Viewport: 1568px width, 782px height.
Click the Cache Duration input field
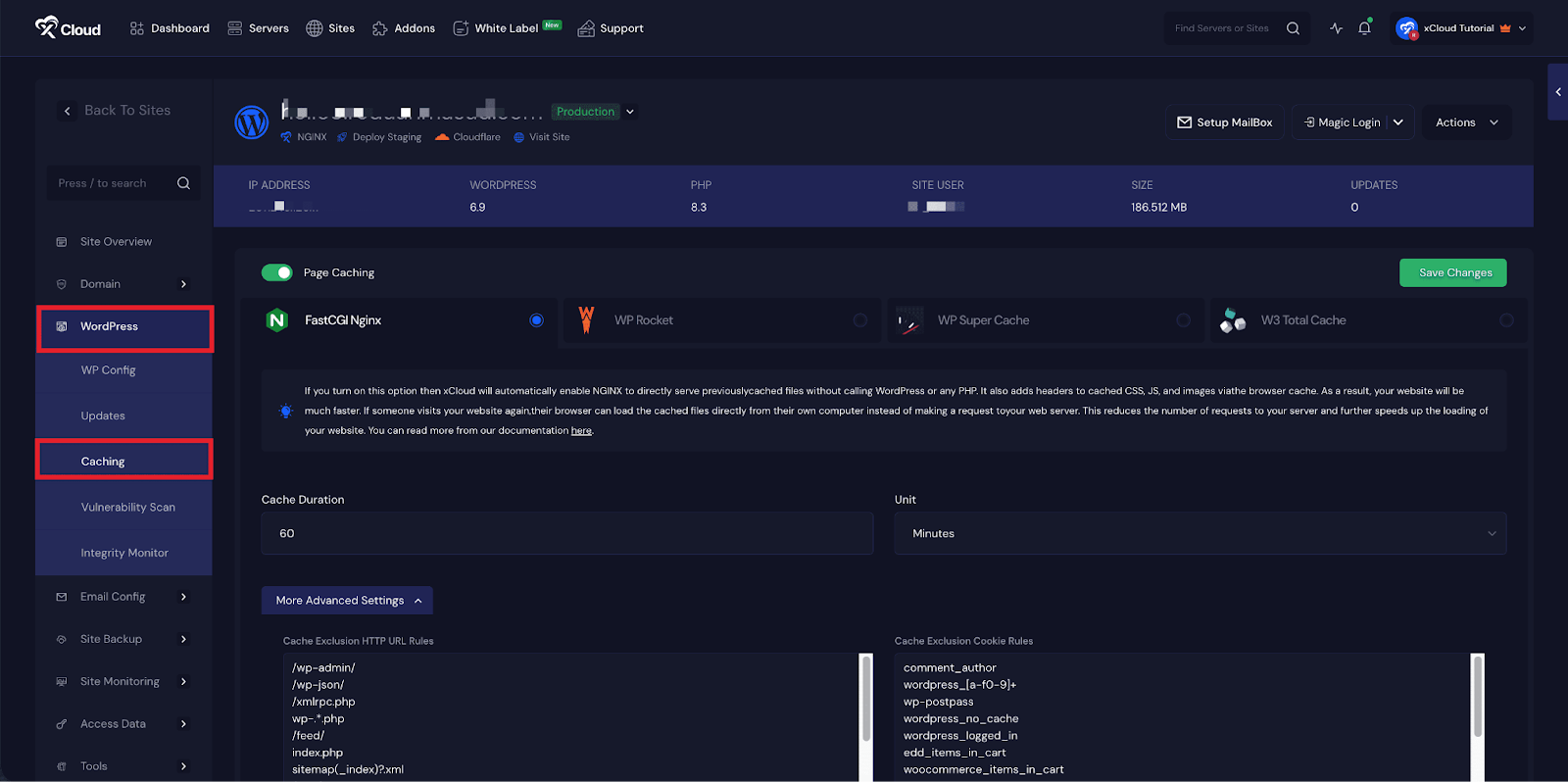pyautogui.click(x=566, y=534)
